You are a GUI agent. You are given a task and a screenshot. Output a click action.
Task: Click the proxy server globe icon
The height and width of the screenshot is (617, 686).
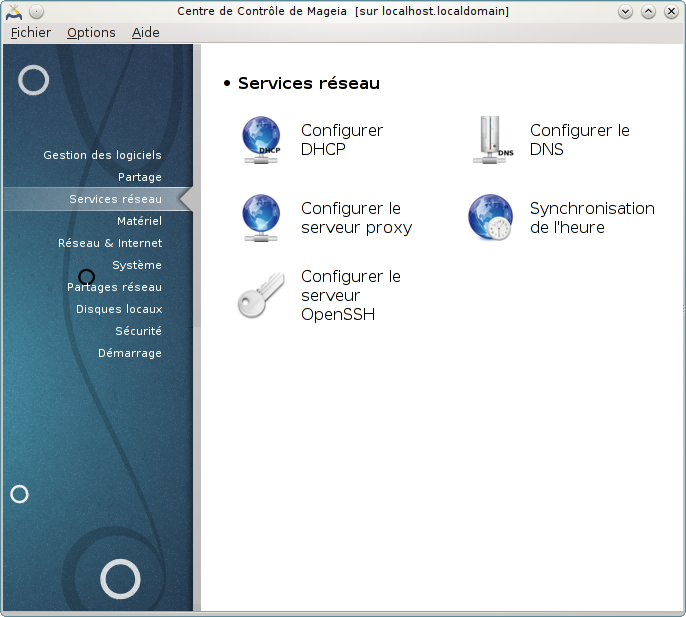pos(261,218)
